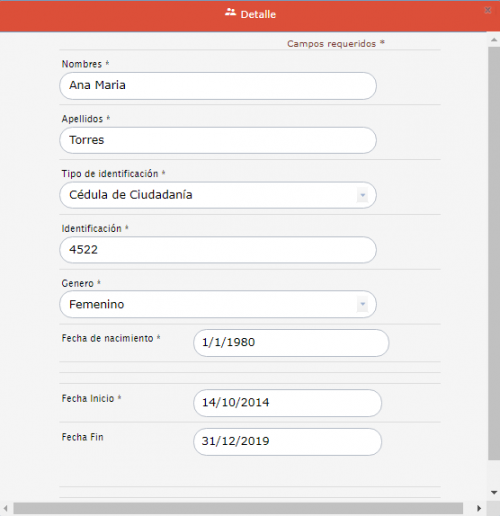Click the horizontal scrollbar right arrow
Screen dimensions: 500x516
pyautogui.click(x=479, y=508)
